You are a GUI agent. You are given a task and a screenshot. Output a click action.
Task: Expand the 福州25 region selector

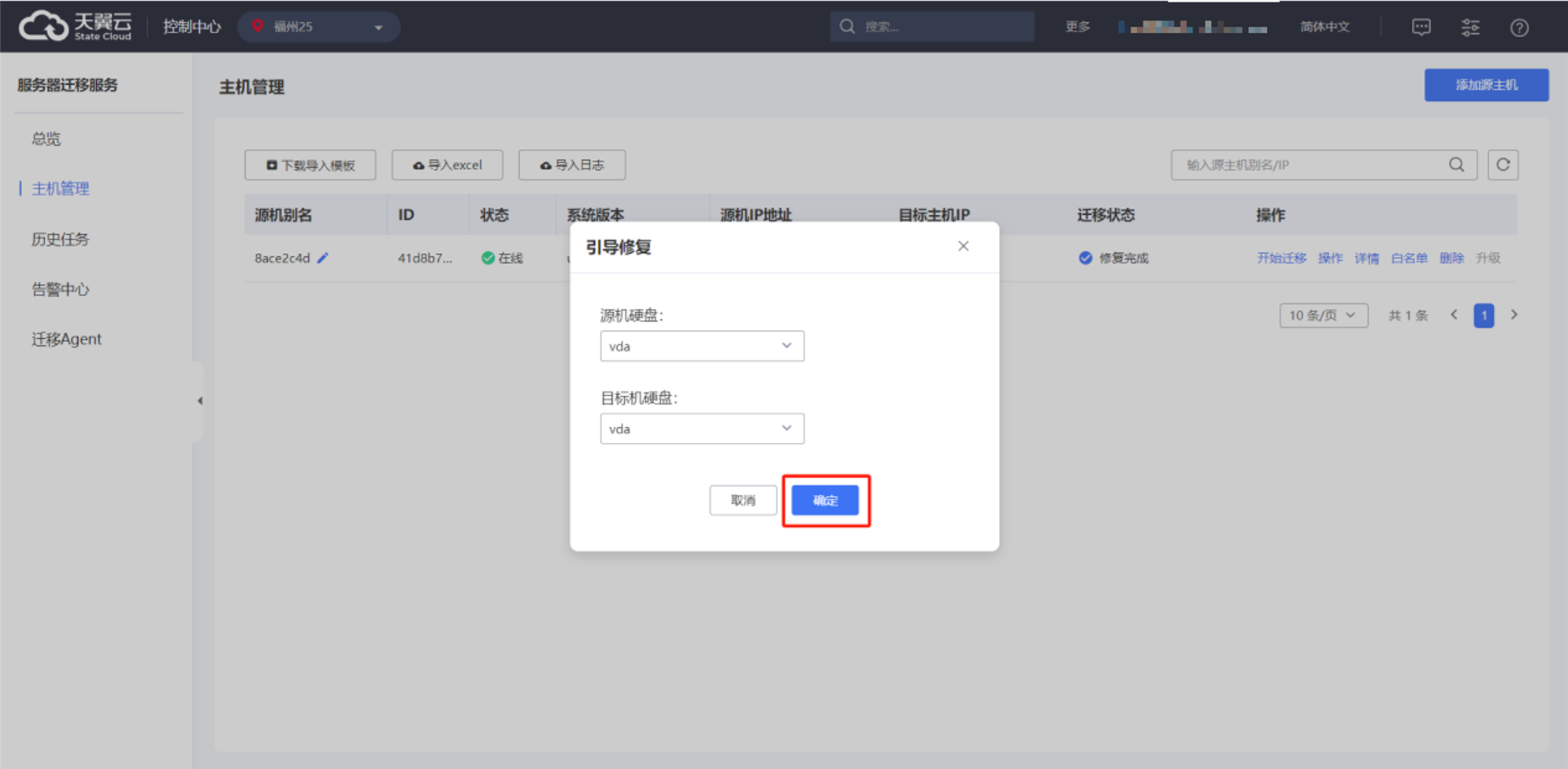(318, 27)
